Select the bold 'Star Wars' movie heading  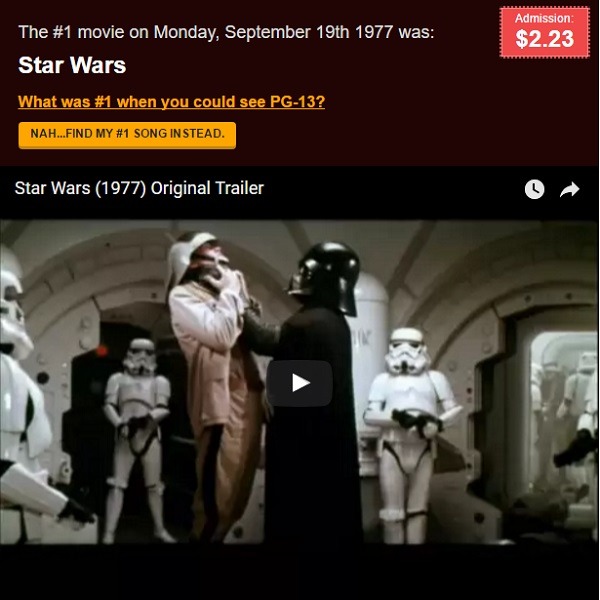pos(72,65)
